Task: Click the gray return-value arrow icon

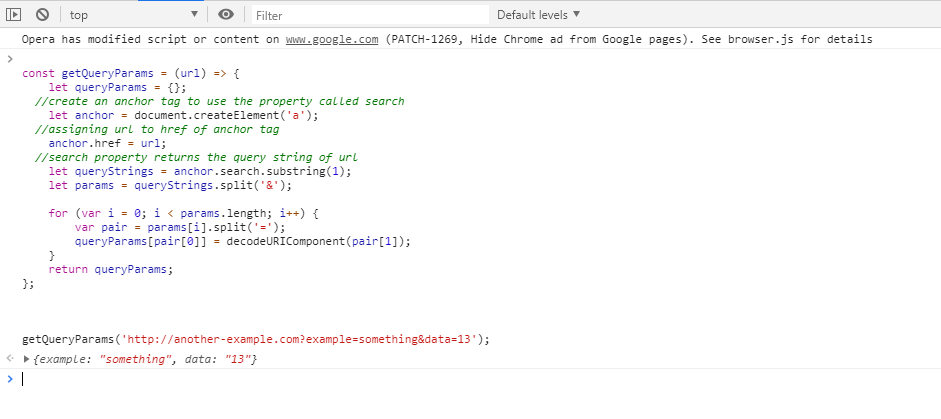Action: click(10, 359)
